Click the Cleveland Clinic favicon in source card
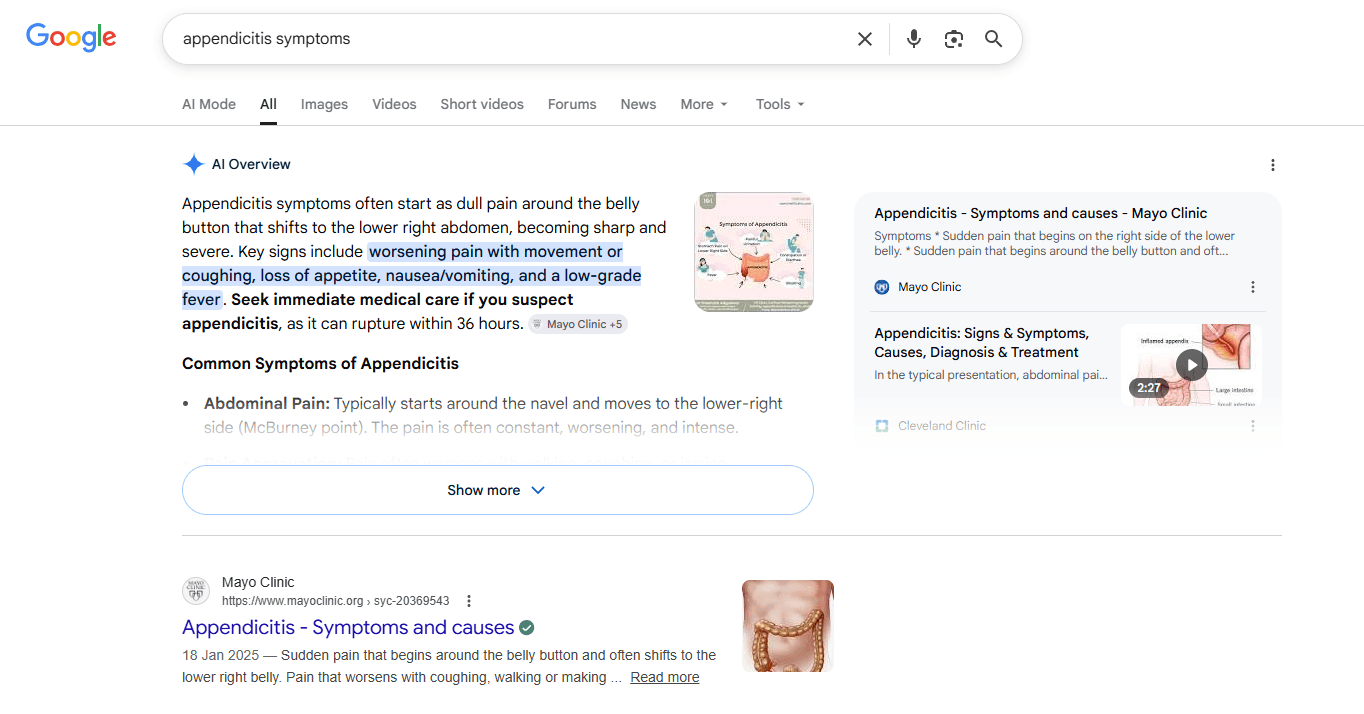Viewport: 1364px width, 714px height. (x=882, y=426)
